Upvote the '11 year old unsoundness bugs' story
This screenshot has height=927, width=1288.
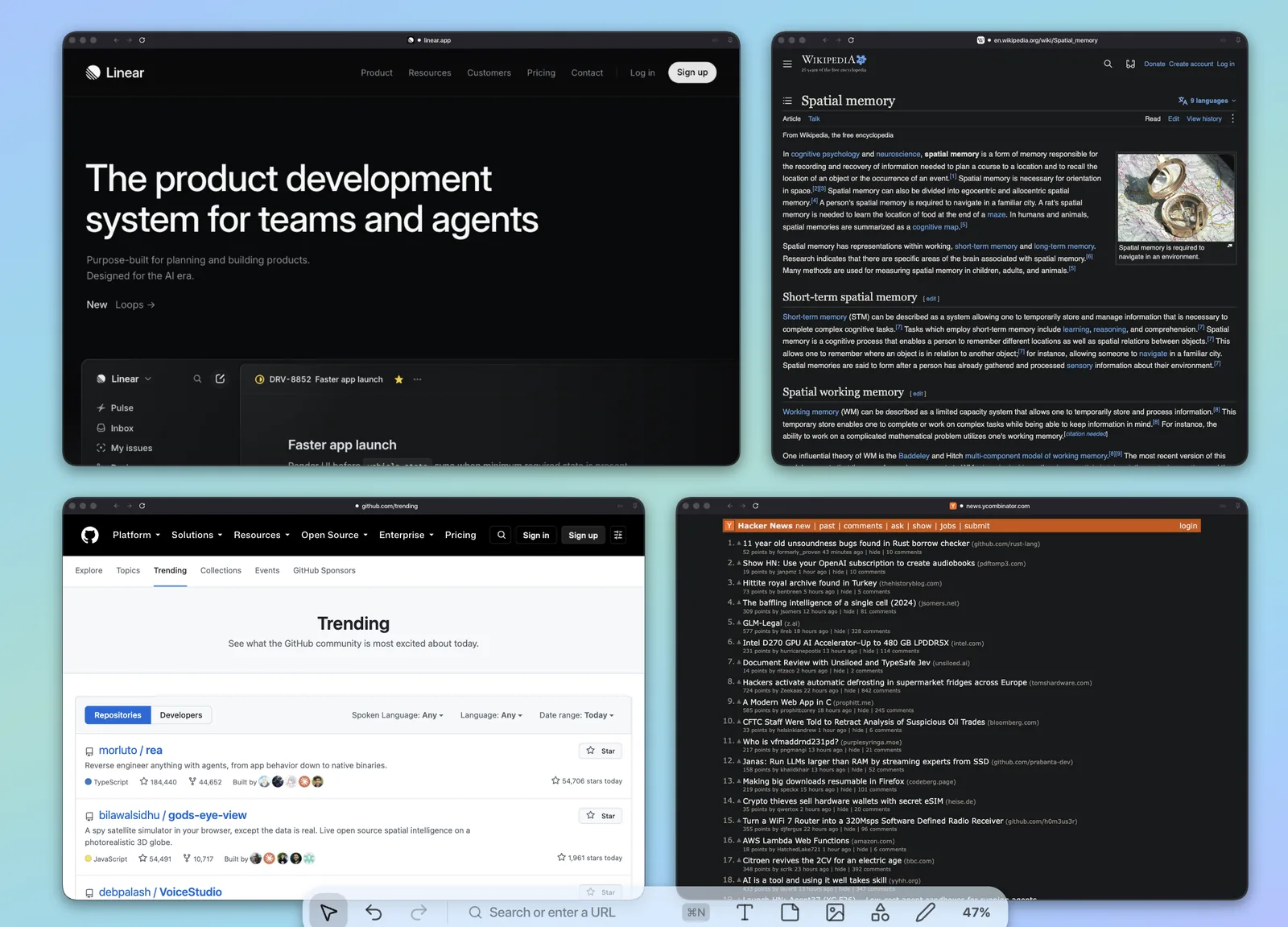pos(739,543)
